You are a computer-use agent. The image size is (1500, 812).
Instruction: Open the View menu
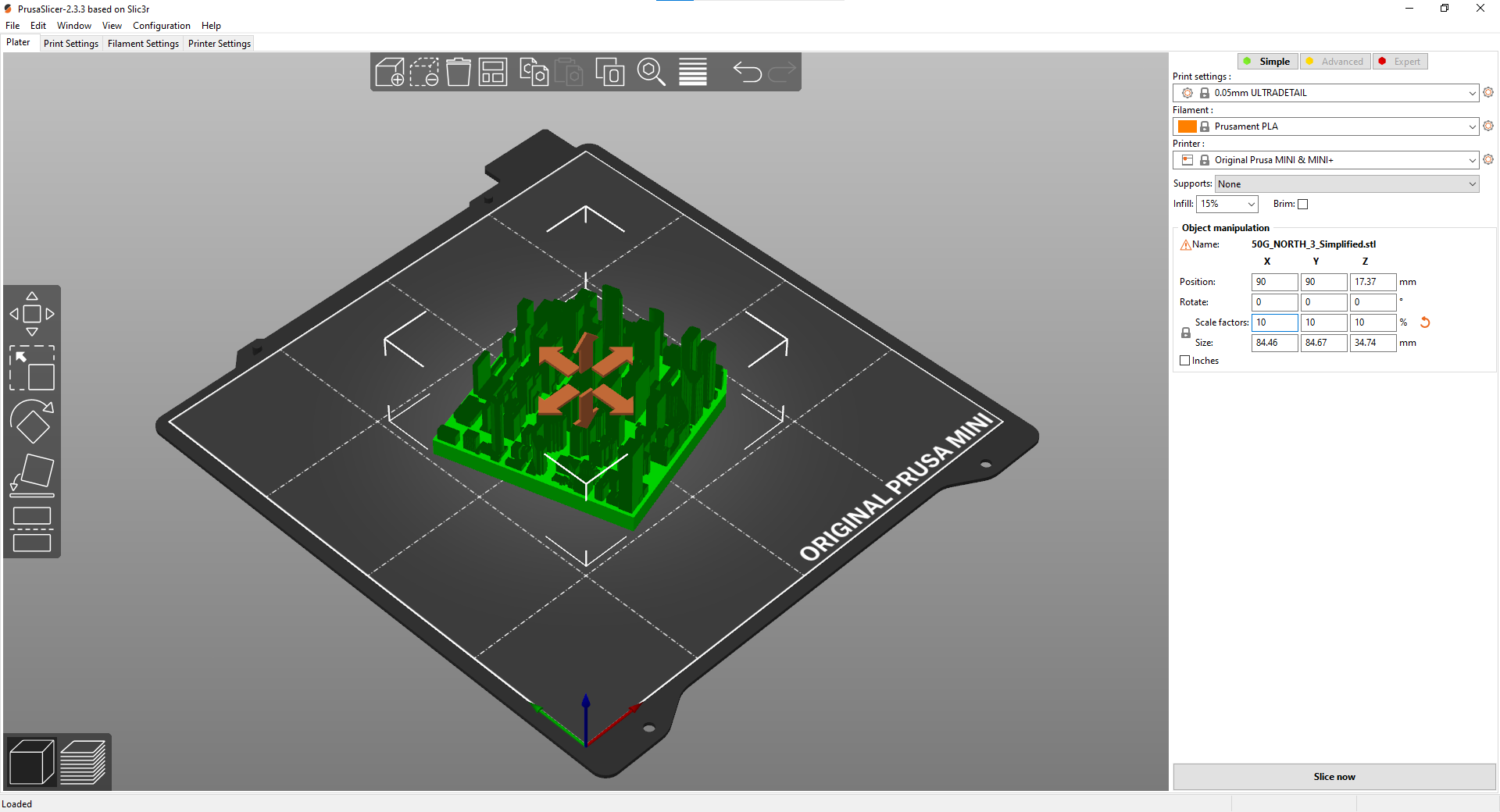[112, 26]
